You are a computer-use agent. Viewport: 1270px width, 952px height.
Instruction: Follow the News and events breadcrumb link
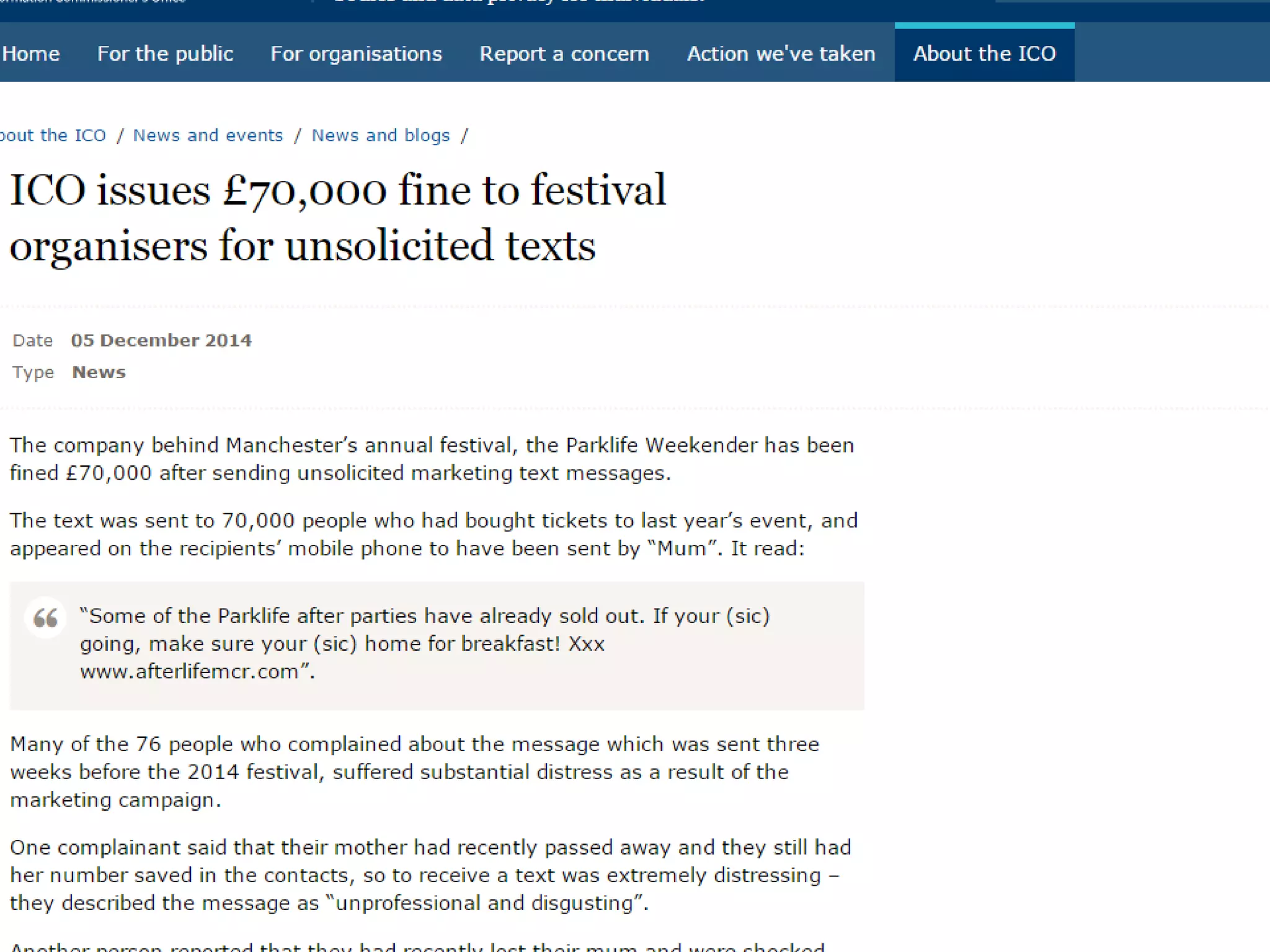(x=208, y=135)
